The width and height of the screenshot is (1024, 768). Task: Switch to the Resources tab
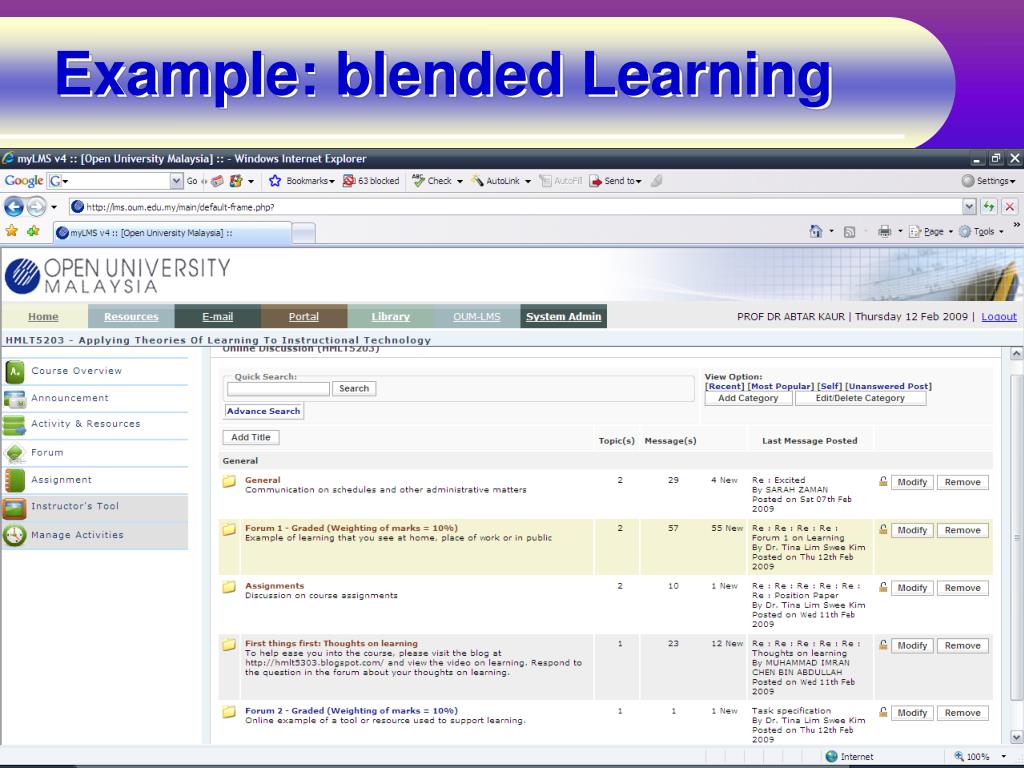(x=131, y=317)
